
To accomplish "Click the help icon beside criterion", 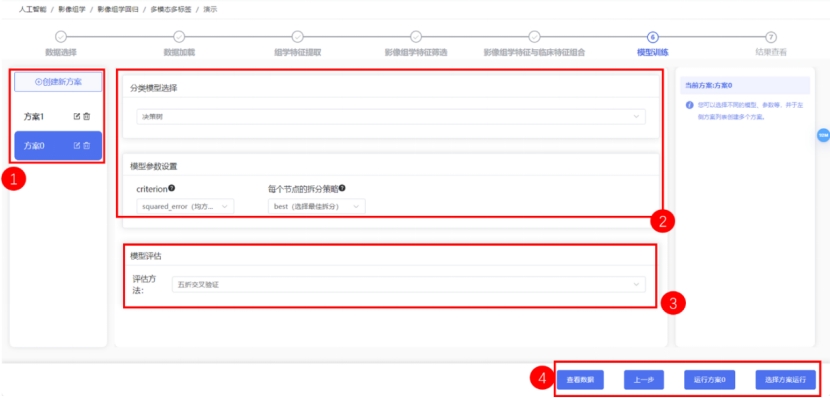I will 172,188.
